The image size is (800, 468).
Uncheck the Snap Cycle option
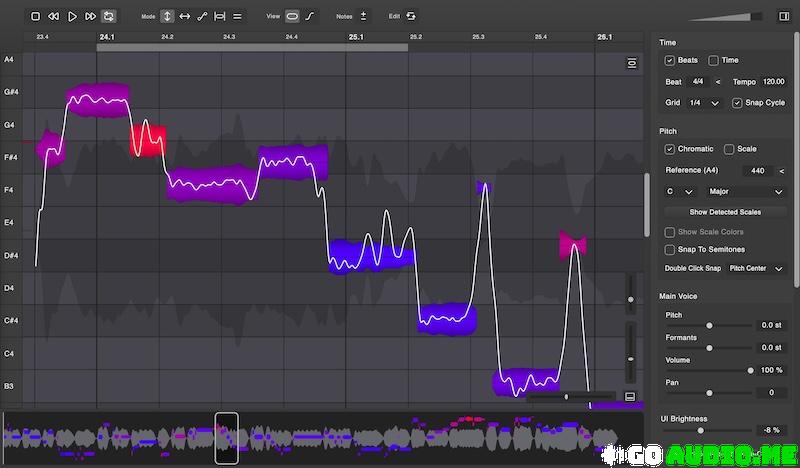[x=737, y=102]
